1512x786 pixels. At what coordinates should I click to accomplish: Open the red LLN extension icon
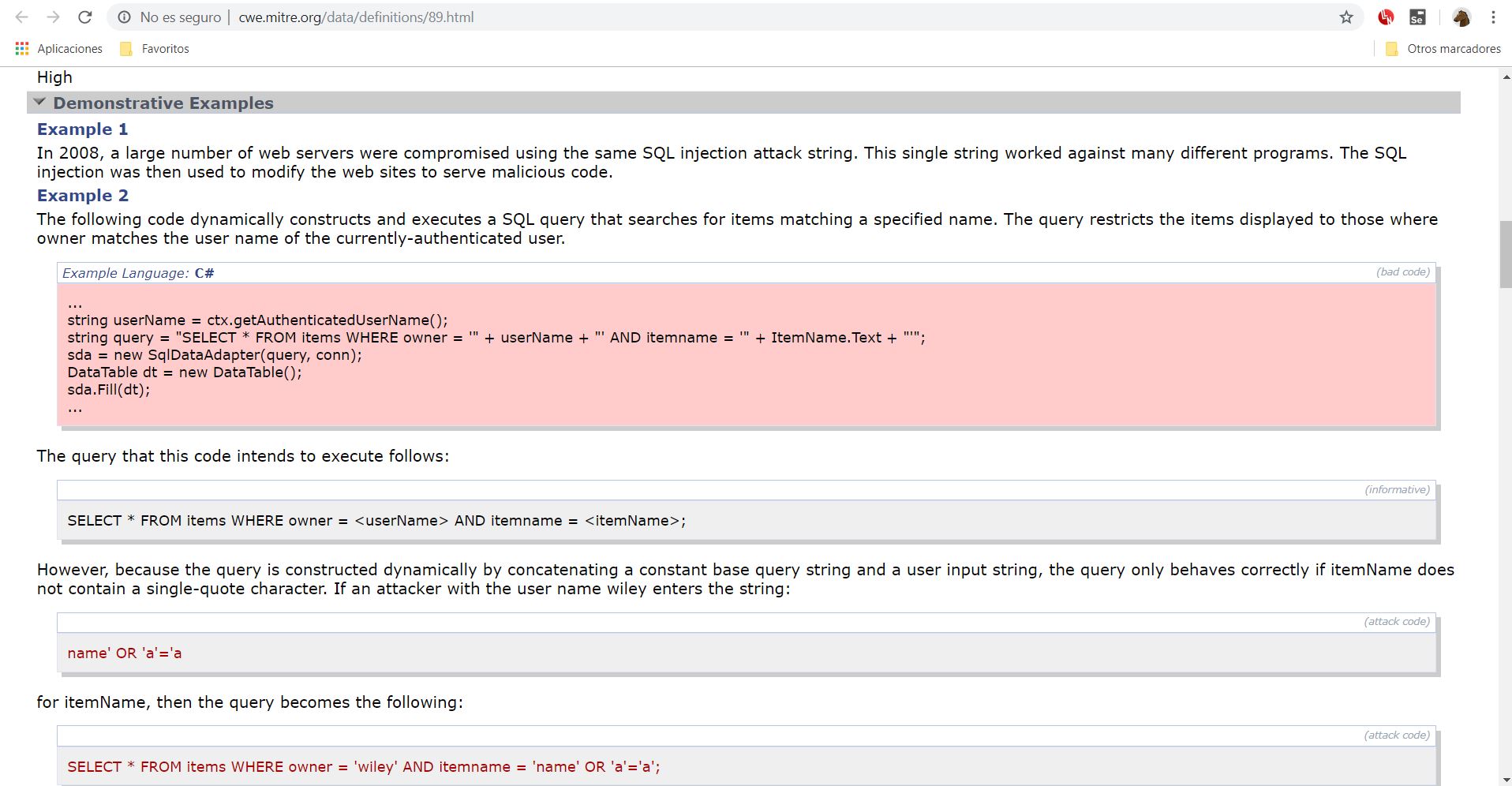click(1386, 17)
